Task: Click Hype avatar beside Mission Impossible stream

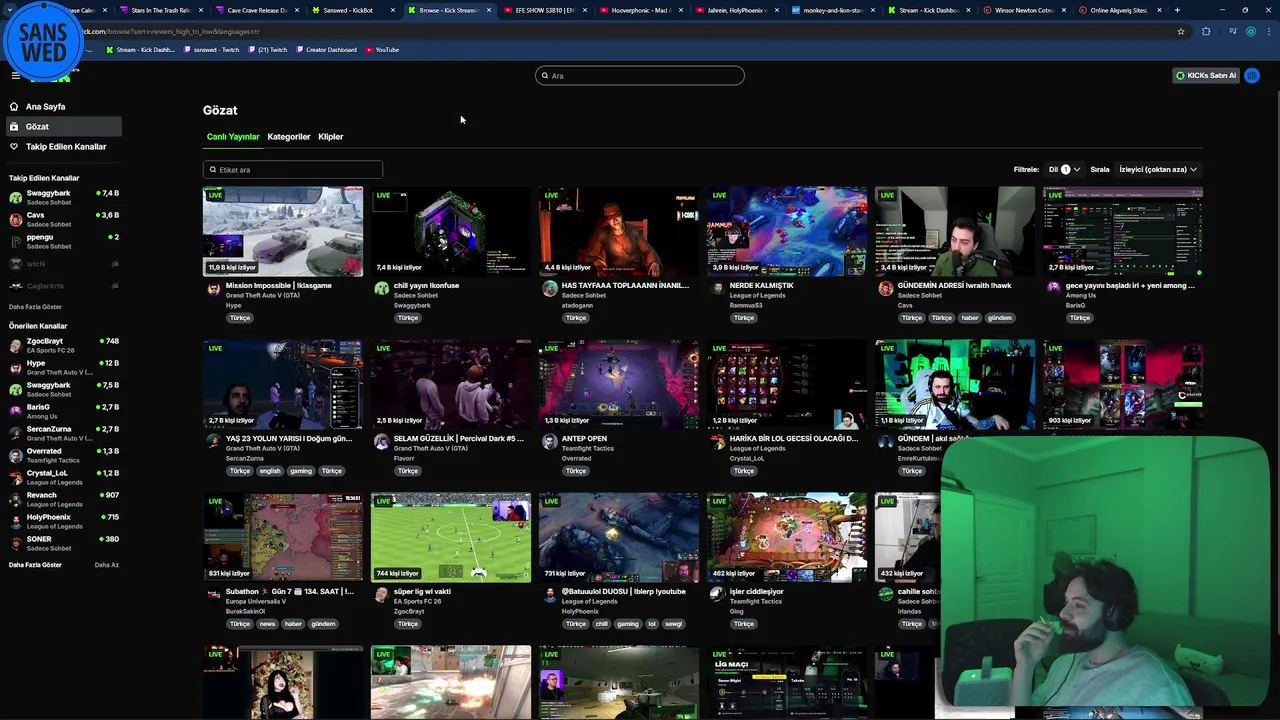Action: click(x=213, y=289)
